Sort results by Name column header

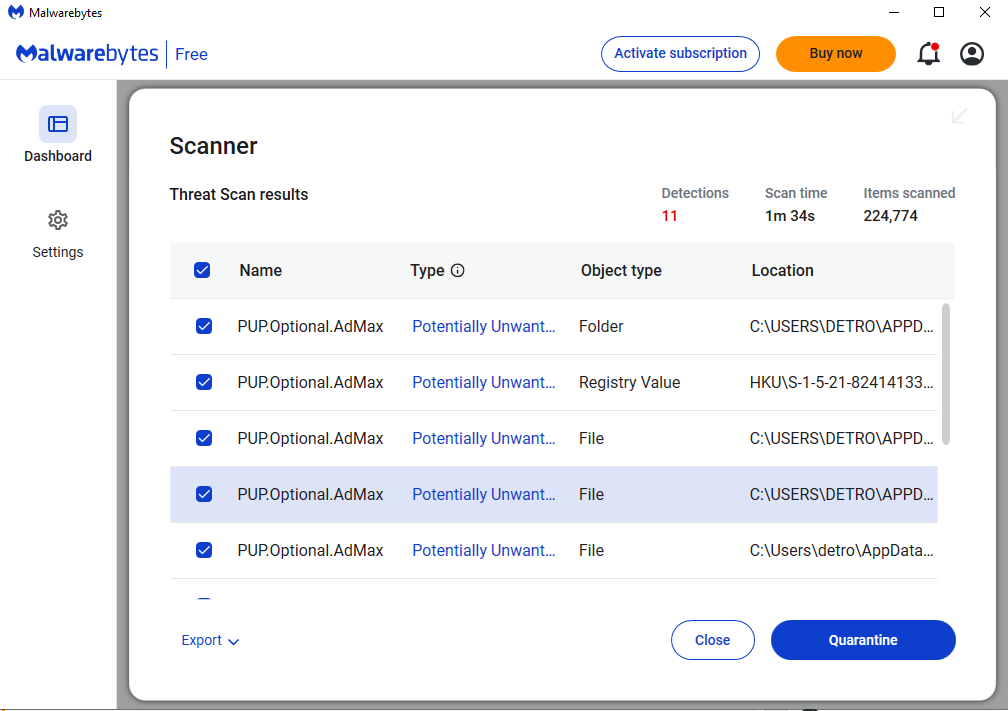(x=261, y=270)
